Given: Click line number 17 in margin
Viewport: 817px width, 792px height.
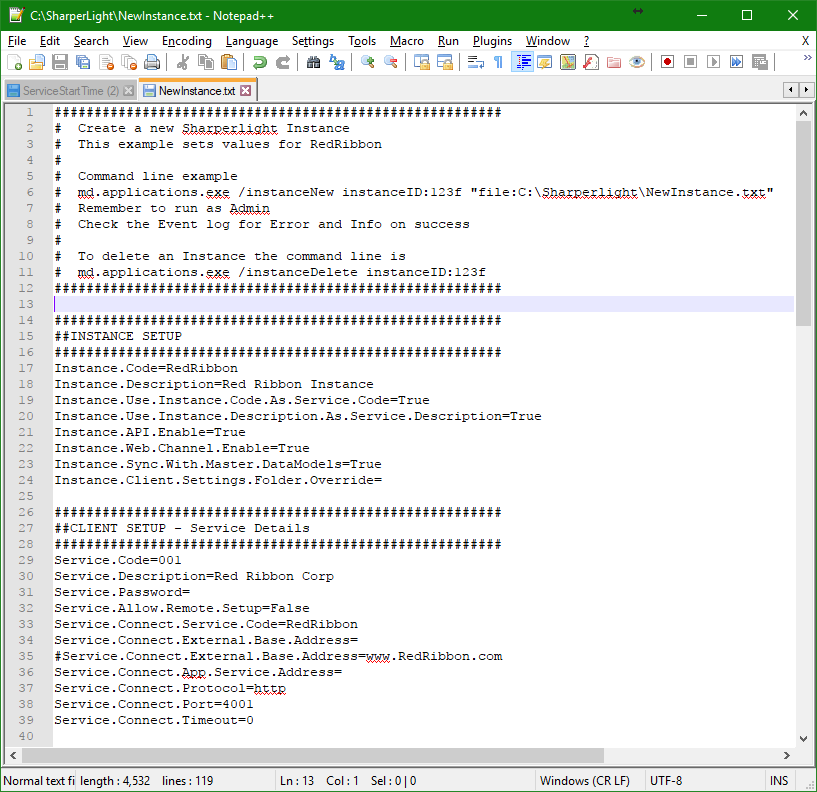Looking at the screenshot, I should [26, 368].
